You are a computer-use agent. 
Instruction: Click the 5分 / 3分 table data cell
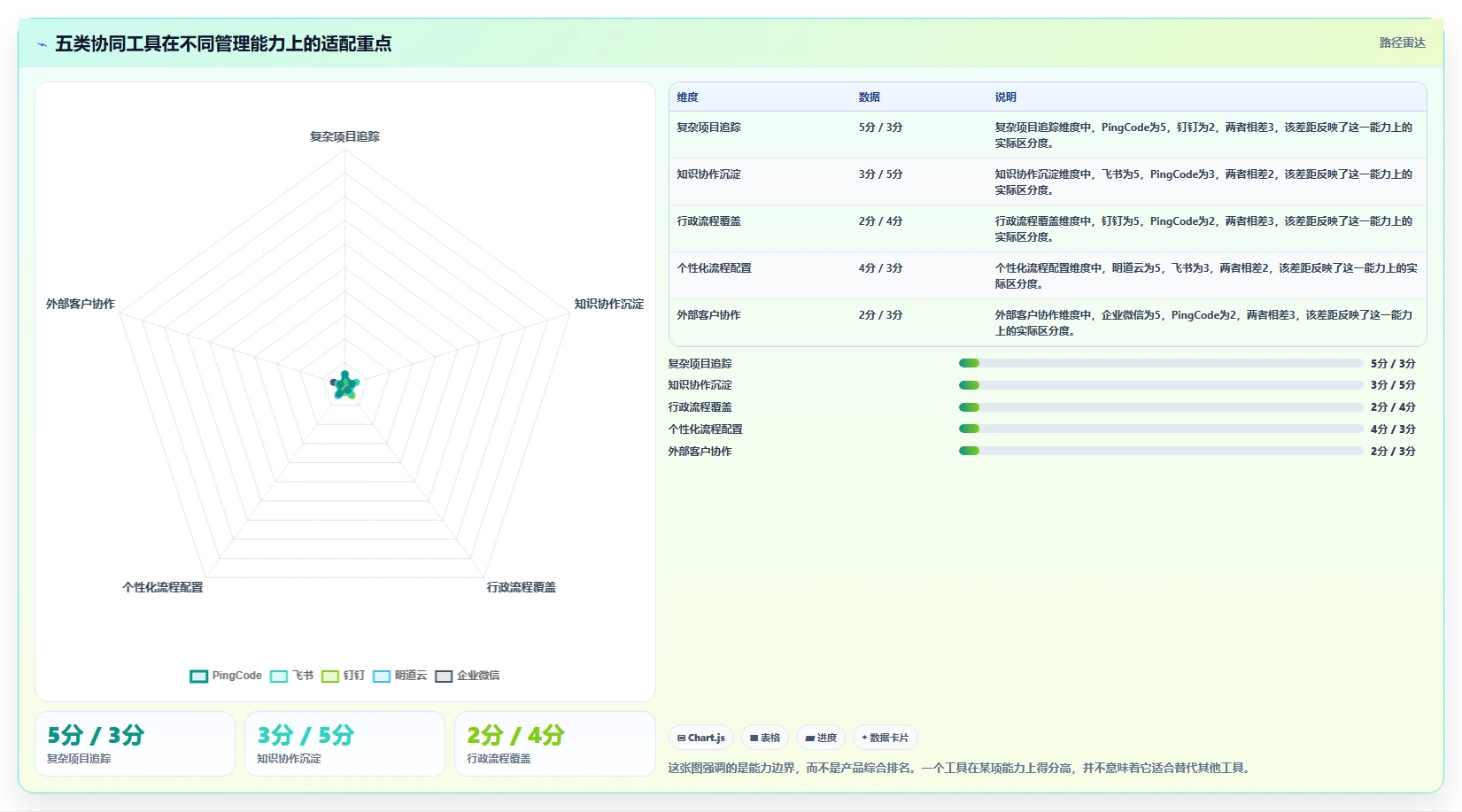(x=880, y=128)
